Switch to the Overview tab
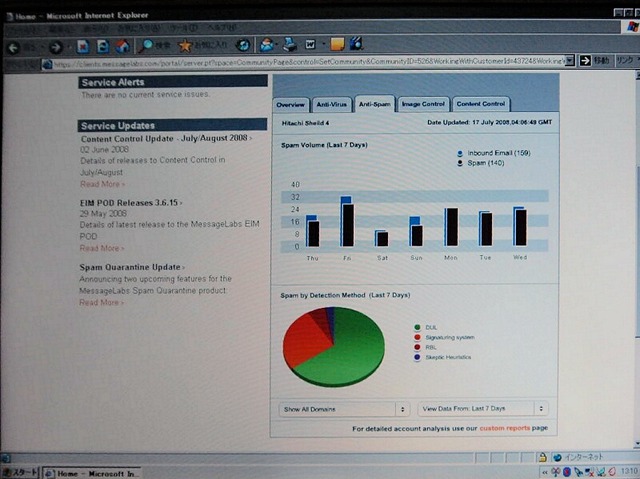 (x=291, y=104)
